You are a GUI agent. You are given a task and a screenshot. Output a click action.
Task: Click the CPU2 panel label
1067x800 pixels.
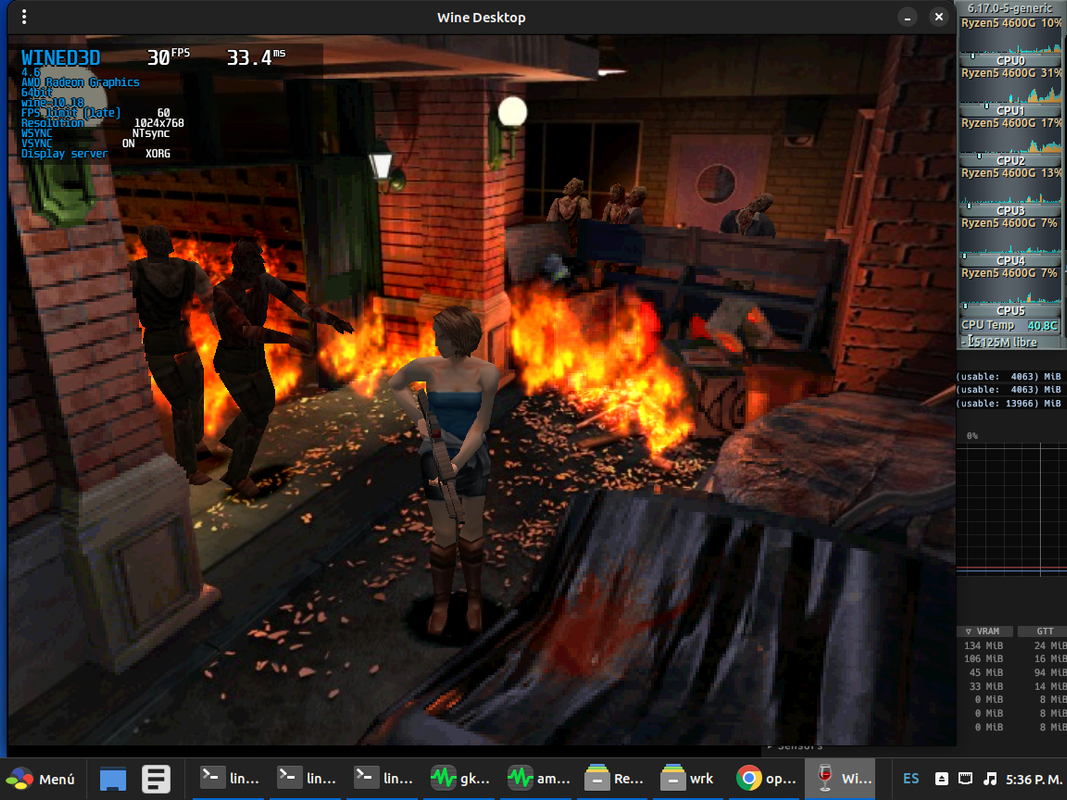coord(1011,161)
